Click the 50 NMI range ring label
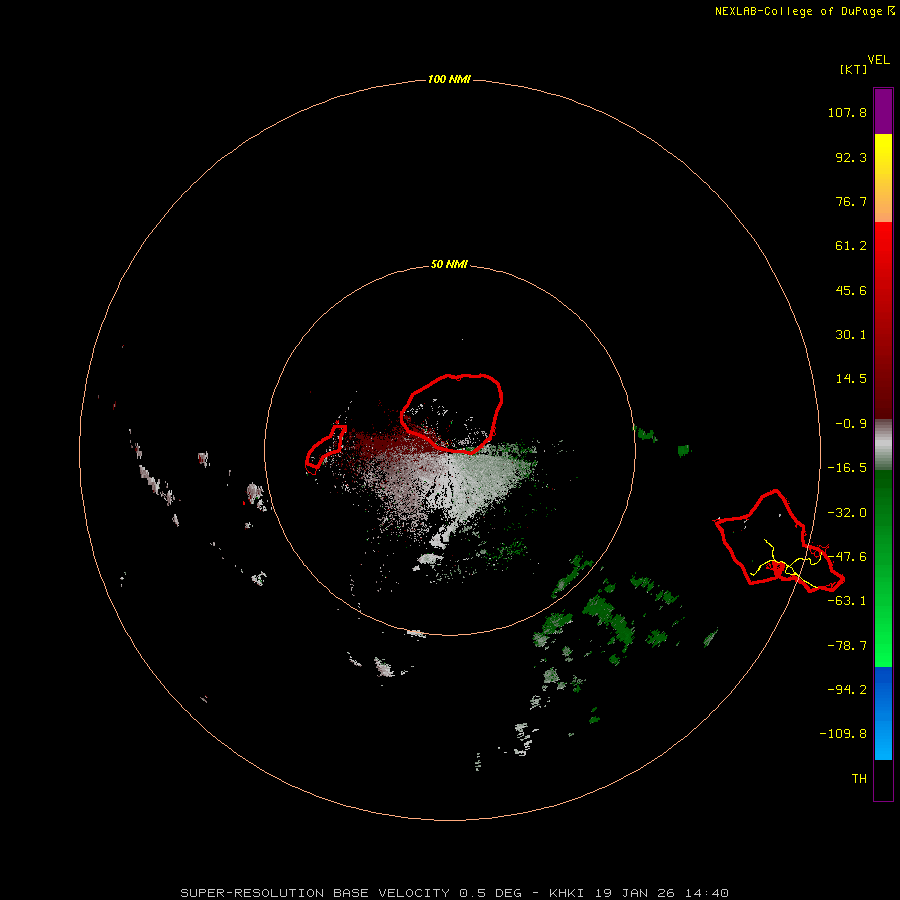This screenshot has height=900, width=900. click(449, 265)
